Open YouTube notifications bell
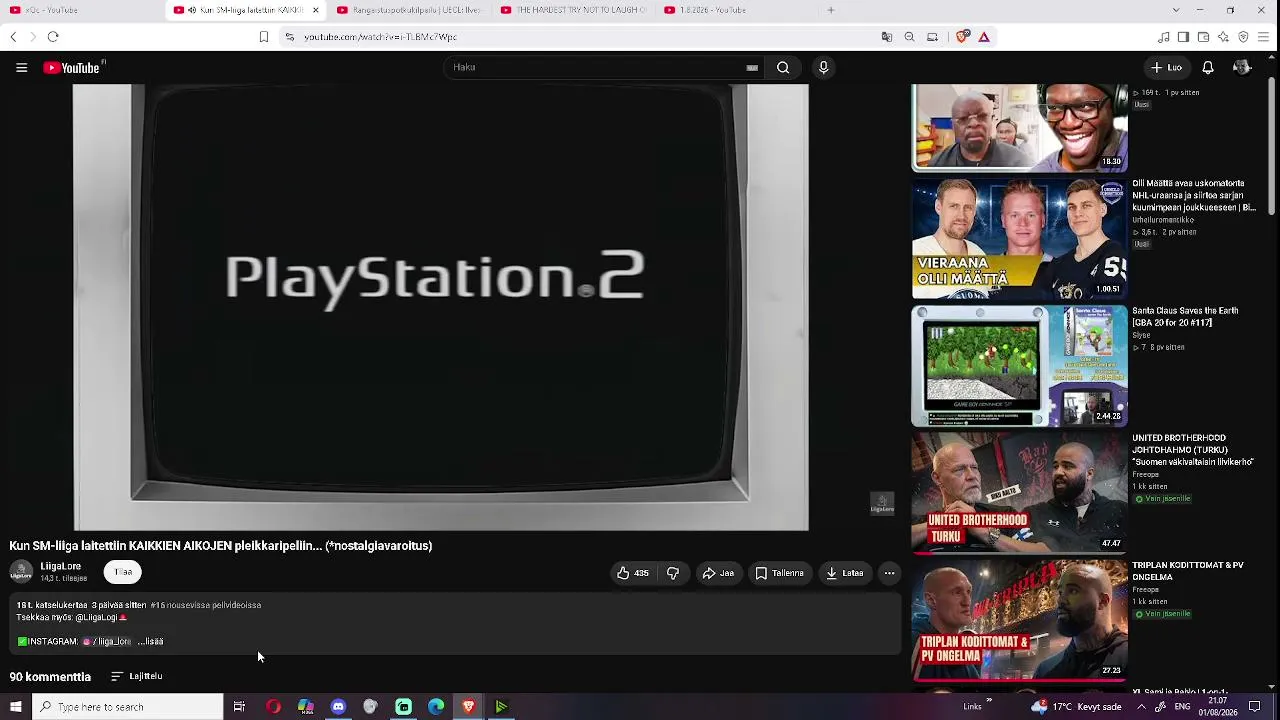The width and height of the screenshot is (1280, 720). tap(1208, 68)
